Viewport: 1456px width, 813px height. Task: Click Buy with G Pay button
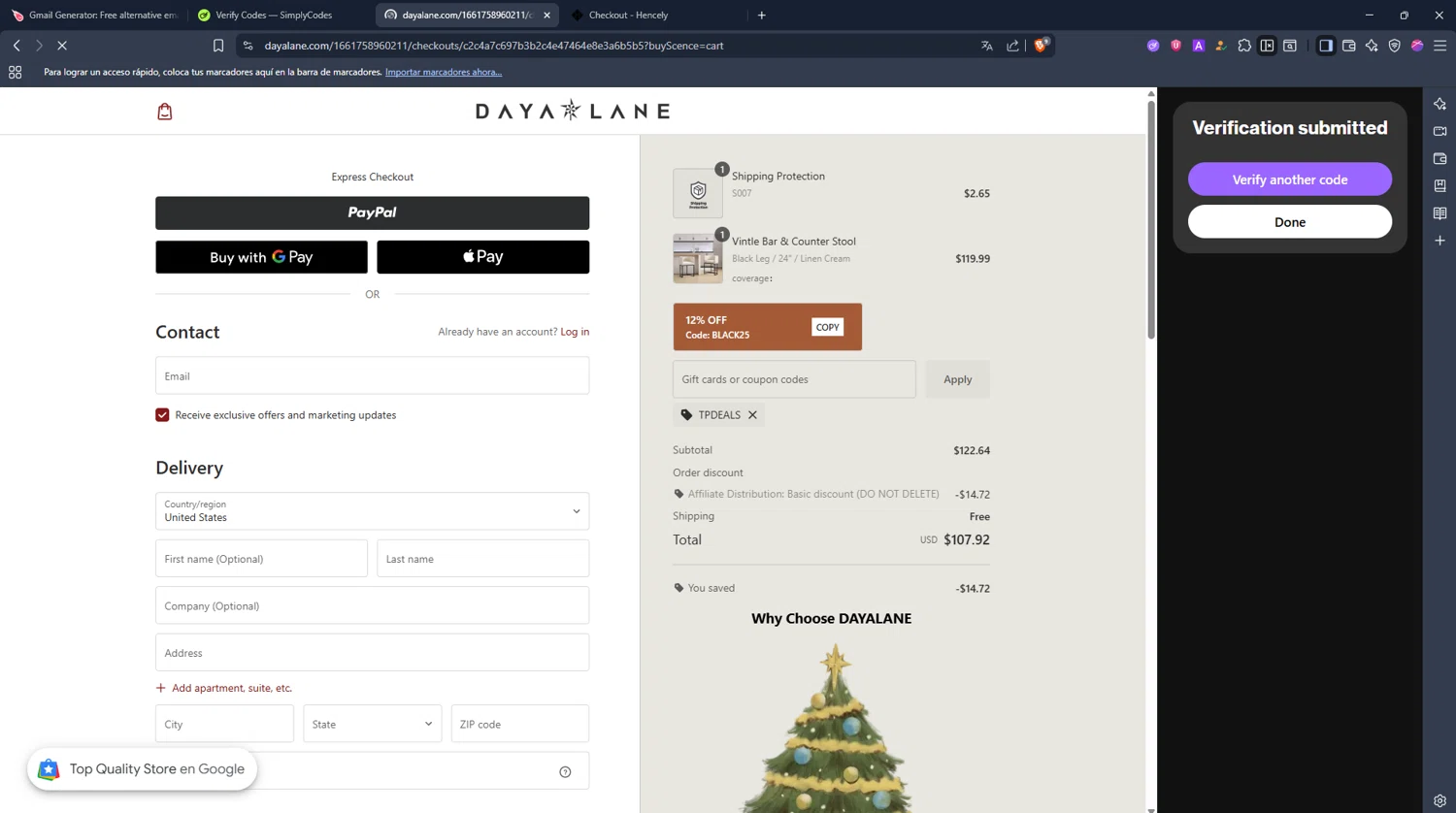[261, 257]
